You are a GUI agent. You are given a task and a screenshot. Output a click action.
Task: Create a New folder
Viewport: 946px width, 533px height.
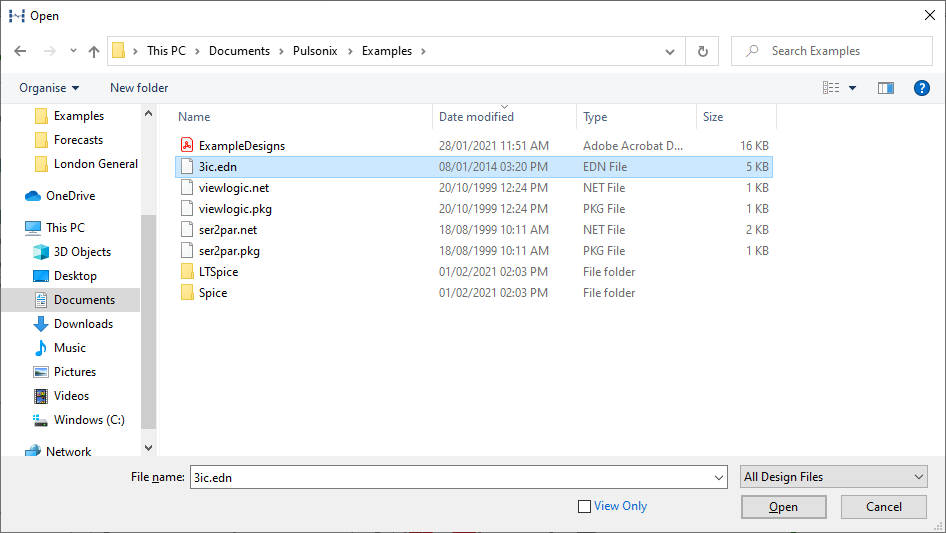coord(139,88)
